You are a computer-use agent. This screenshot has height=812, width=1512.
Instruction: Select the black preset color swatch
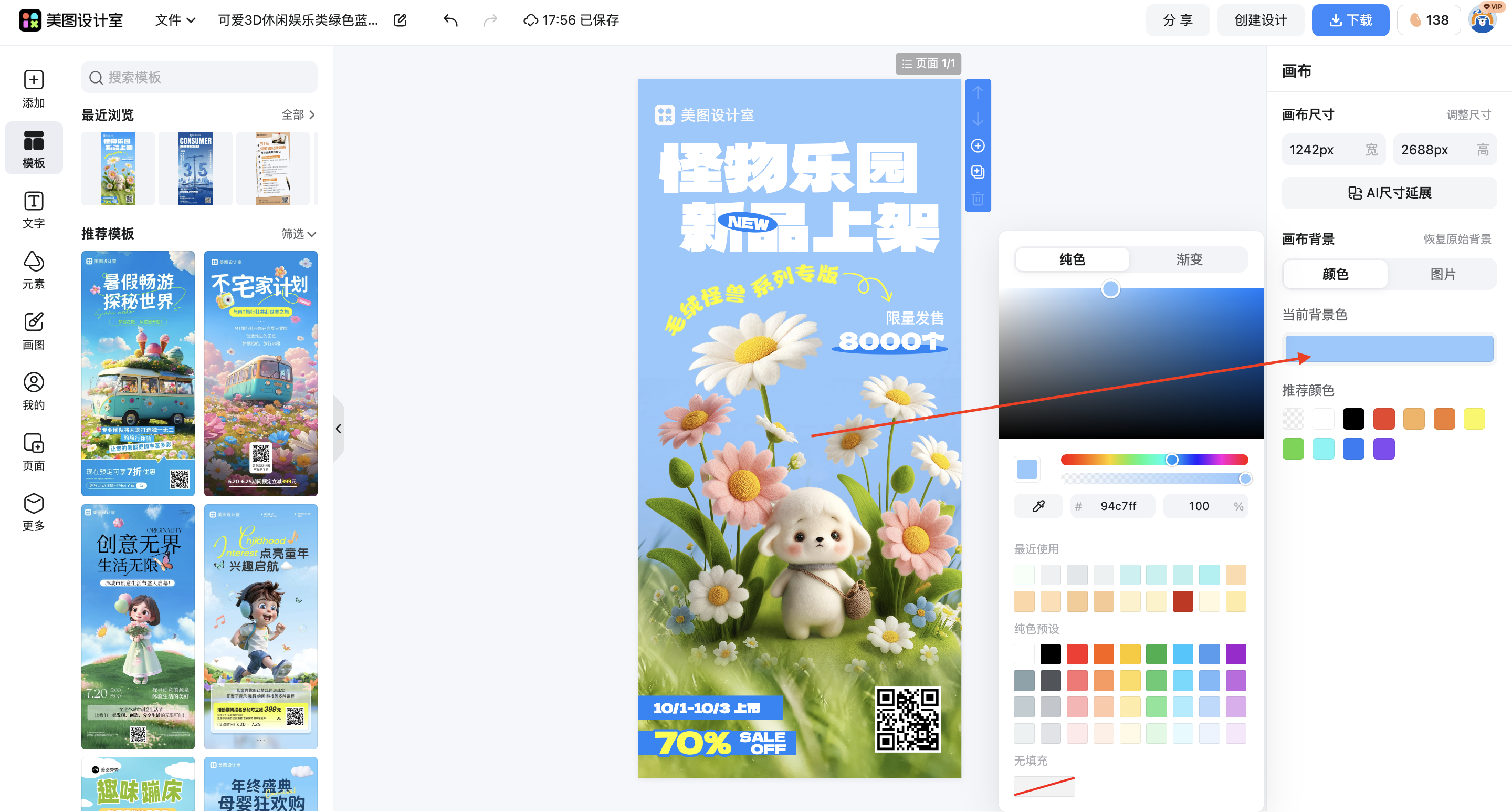coord(1051,653)
